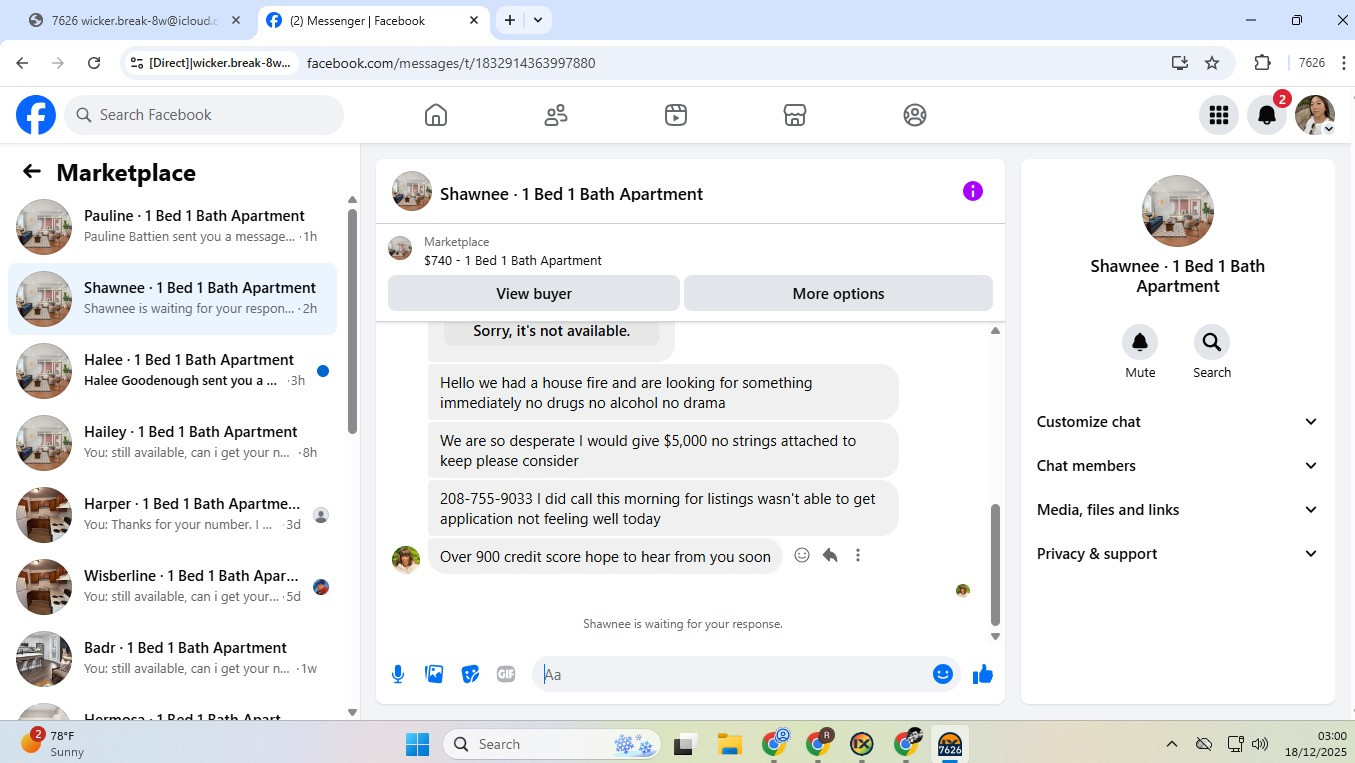Go to the Home feed icon
Image resolution: width=1355 pixels, height=763 pixels.
[436, 115]
